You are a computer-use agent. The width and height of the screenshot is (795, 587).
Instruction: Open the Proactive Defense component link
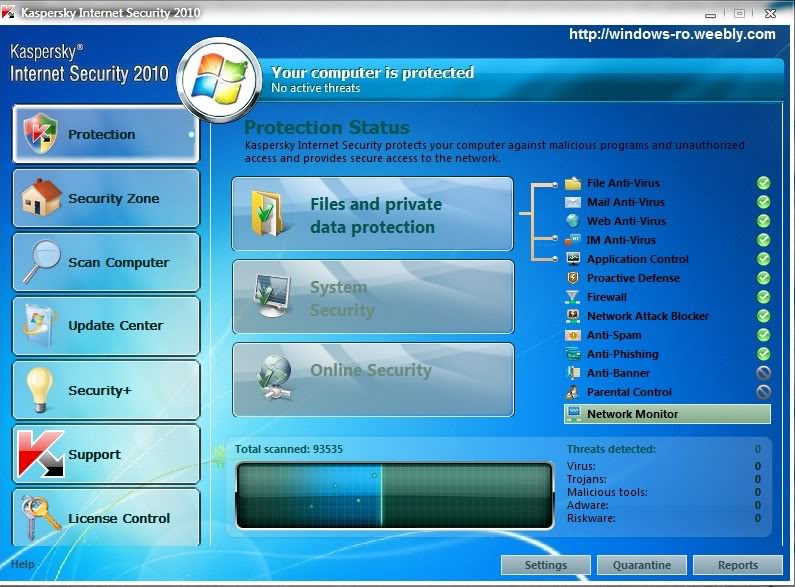point(633,278)
